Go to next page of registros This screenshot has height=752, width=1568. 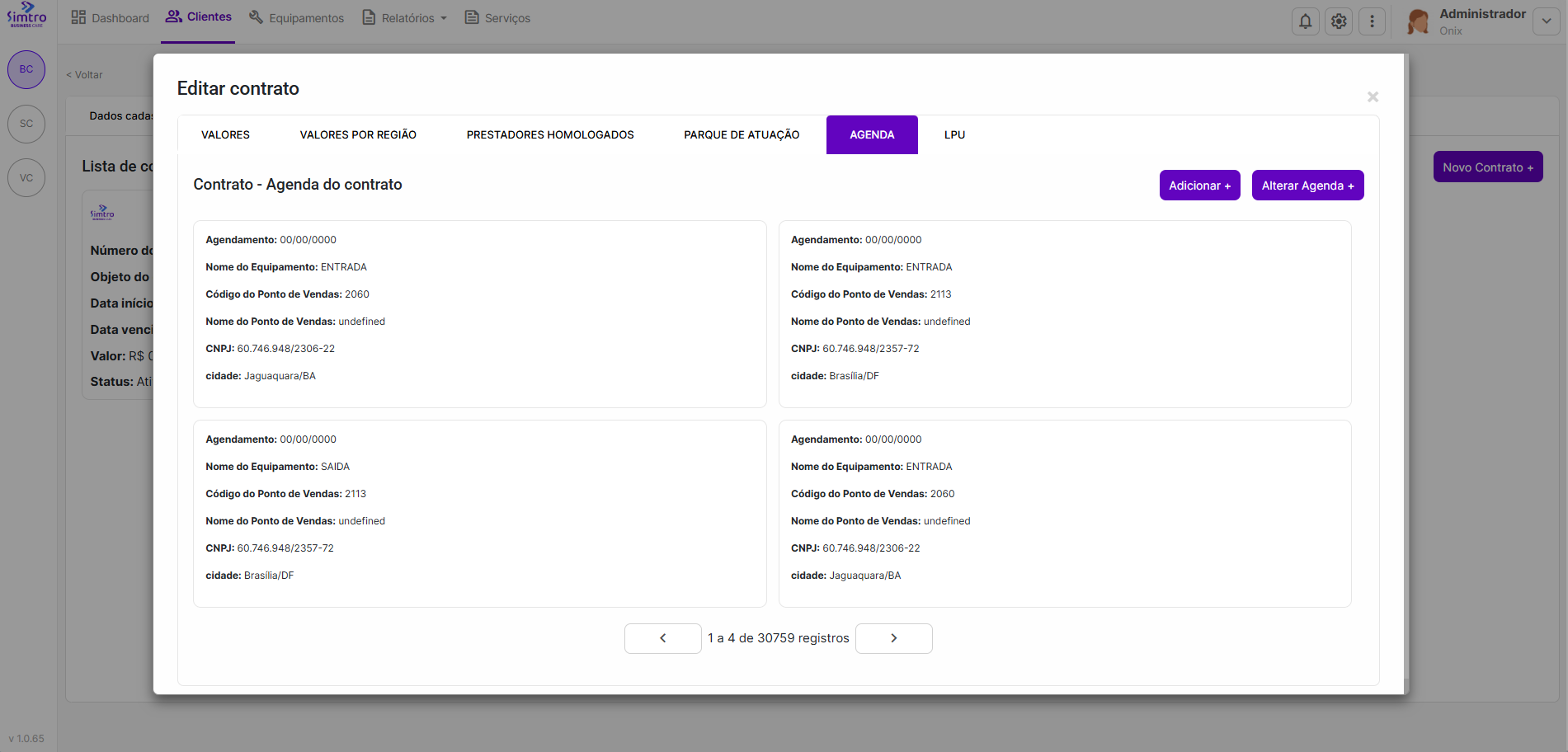click(893, 638)
